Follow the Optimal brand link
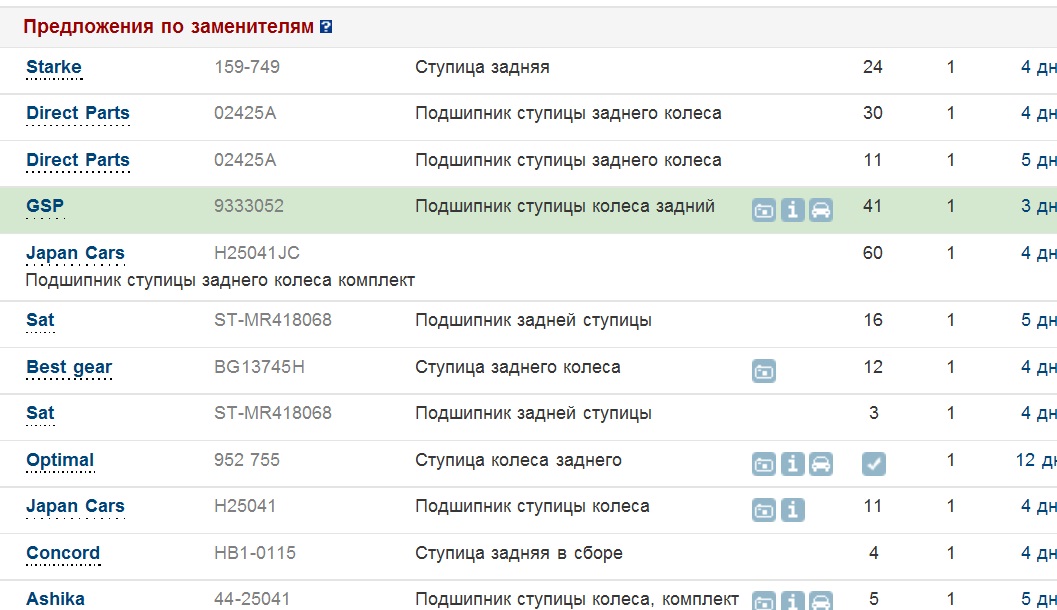This screenshot has width=1057, height=610. (60, 460)
